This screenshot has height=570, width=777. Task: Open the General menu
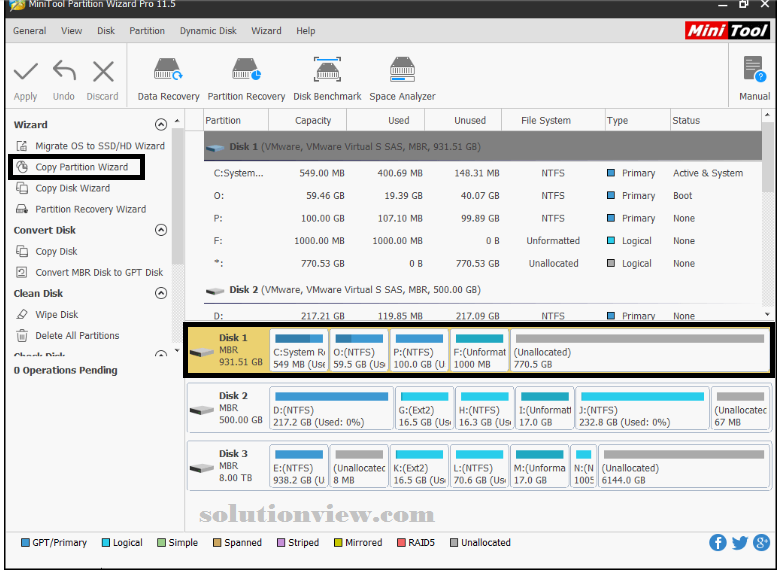click(x=30, y=31)
